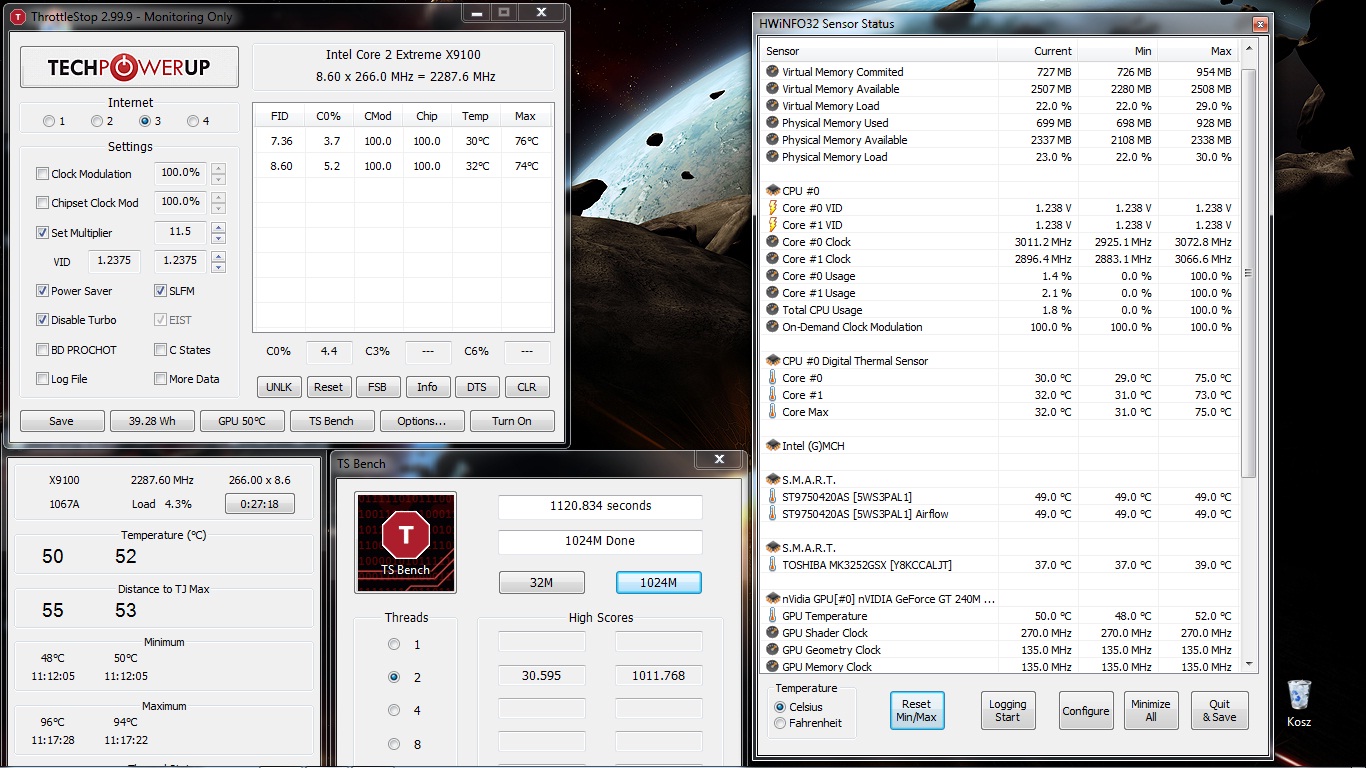Toggle the Power Saver checkbox
Image resolution: width=1366 pixels, height=768 pixels.
coord(42,291)
